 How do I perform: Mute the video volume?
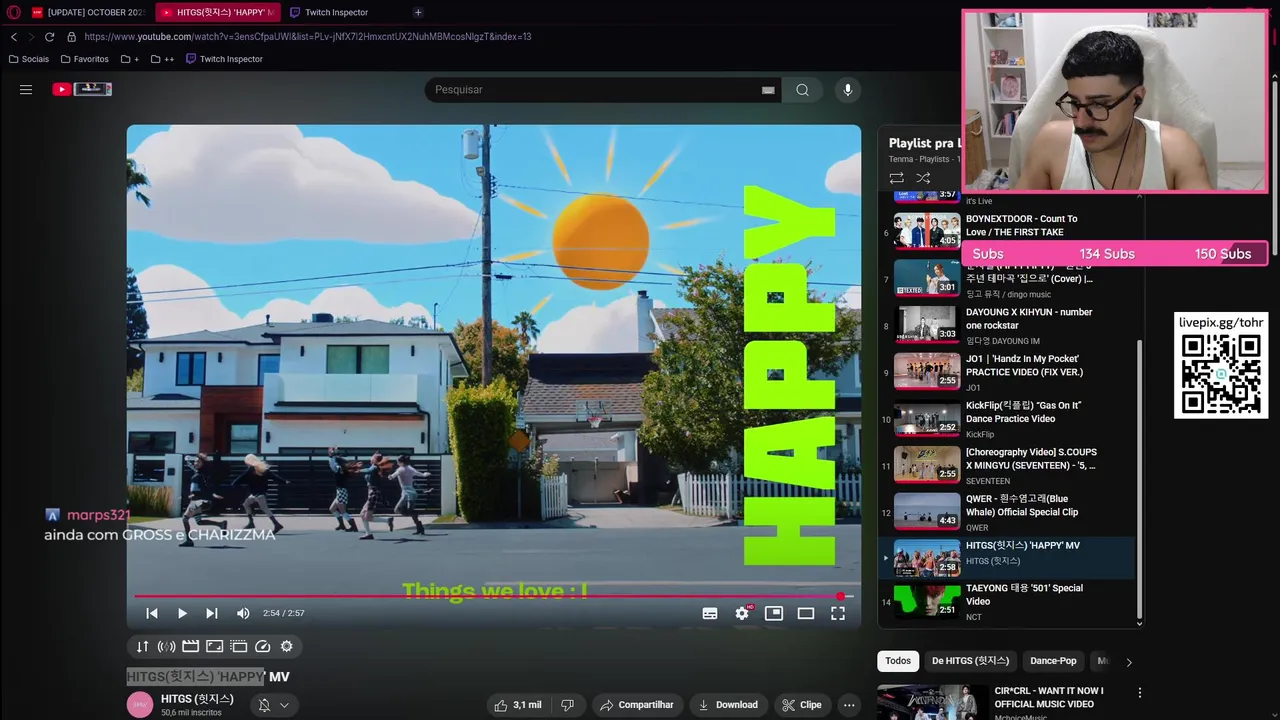point(243,613)
